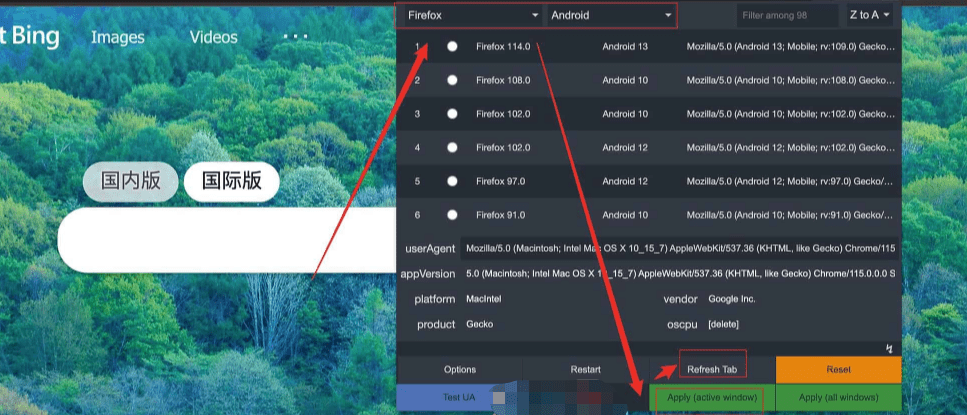Screen dimensions: 967x415
Task: Switch to the 国际版 tab
Action: tap(231, 181)
